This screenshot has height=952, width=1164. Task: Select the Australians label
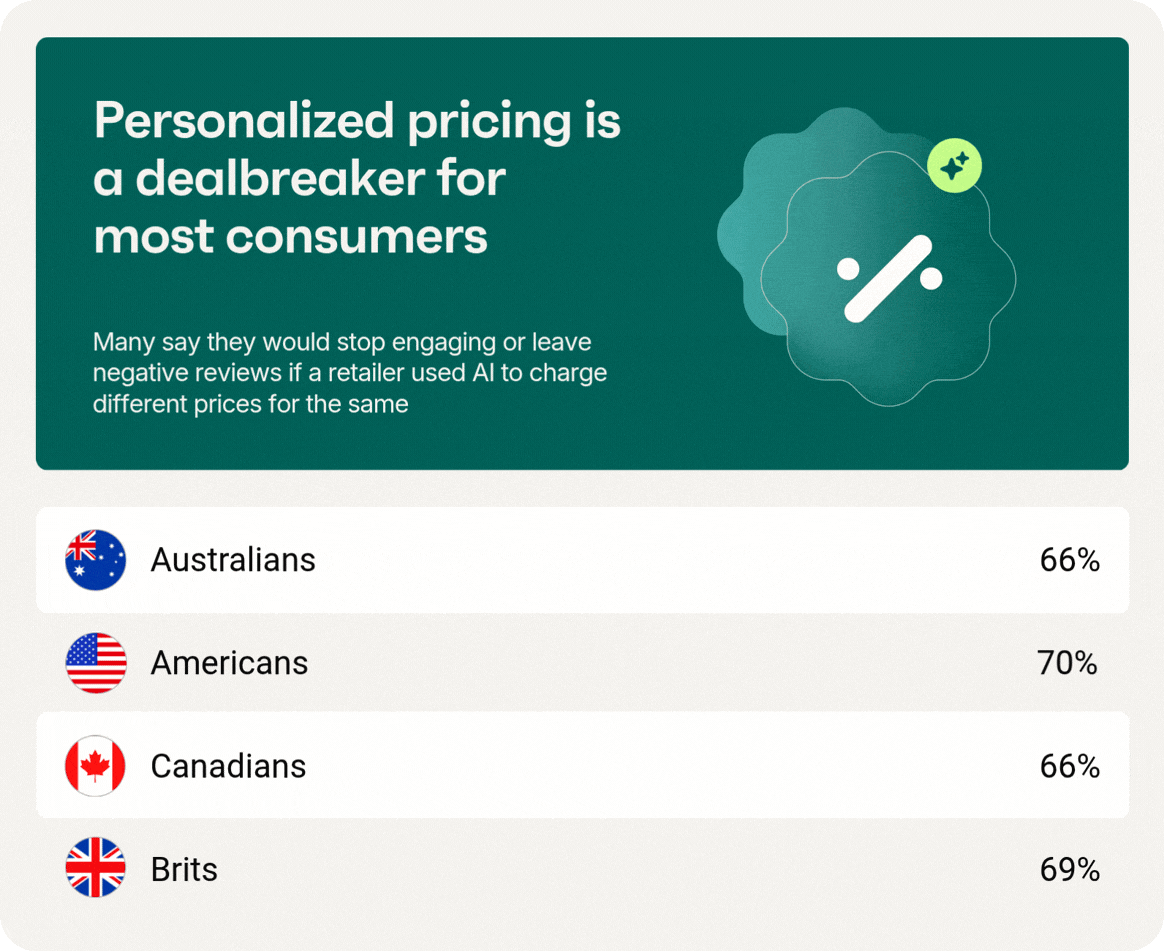233,560
